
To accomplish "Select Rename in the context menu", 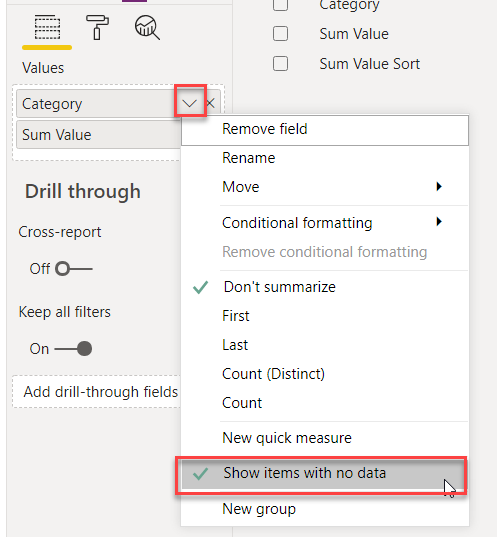I will click(x=325, y=158).
